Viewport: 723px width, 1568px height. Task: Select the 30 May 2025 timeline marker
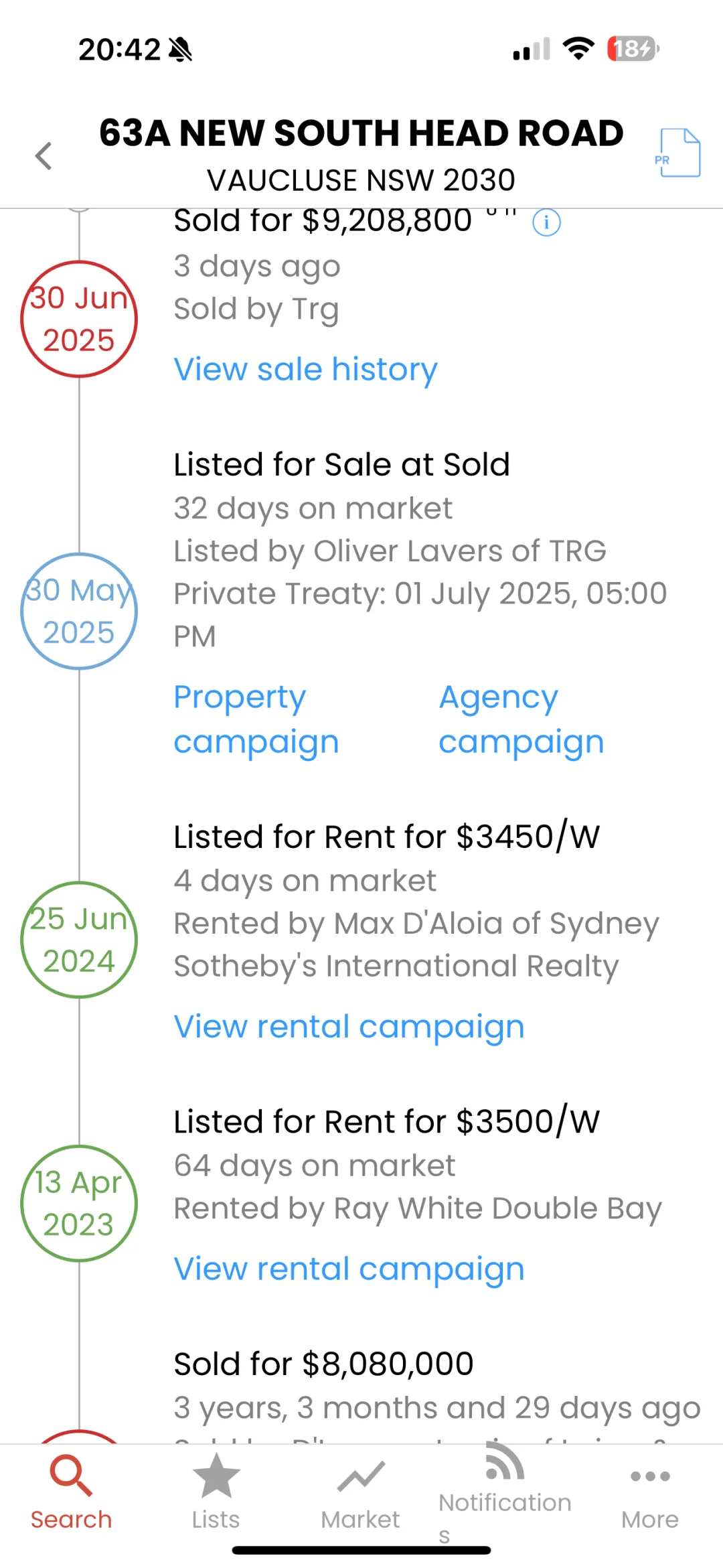pyautogui.click(x=79, y=611)
